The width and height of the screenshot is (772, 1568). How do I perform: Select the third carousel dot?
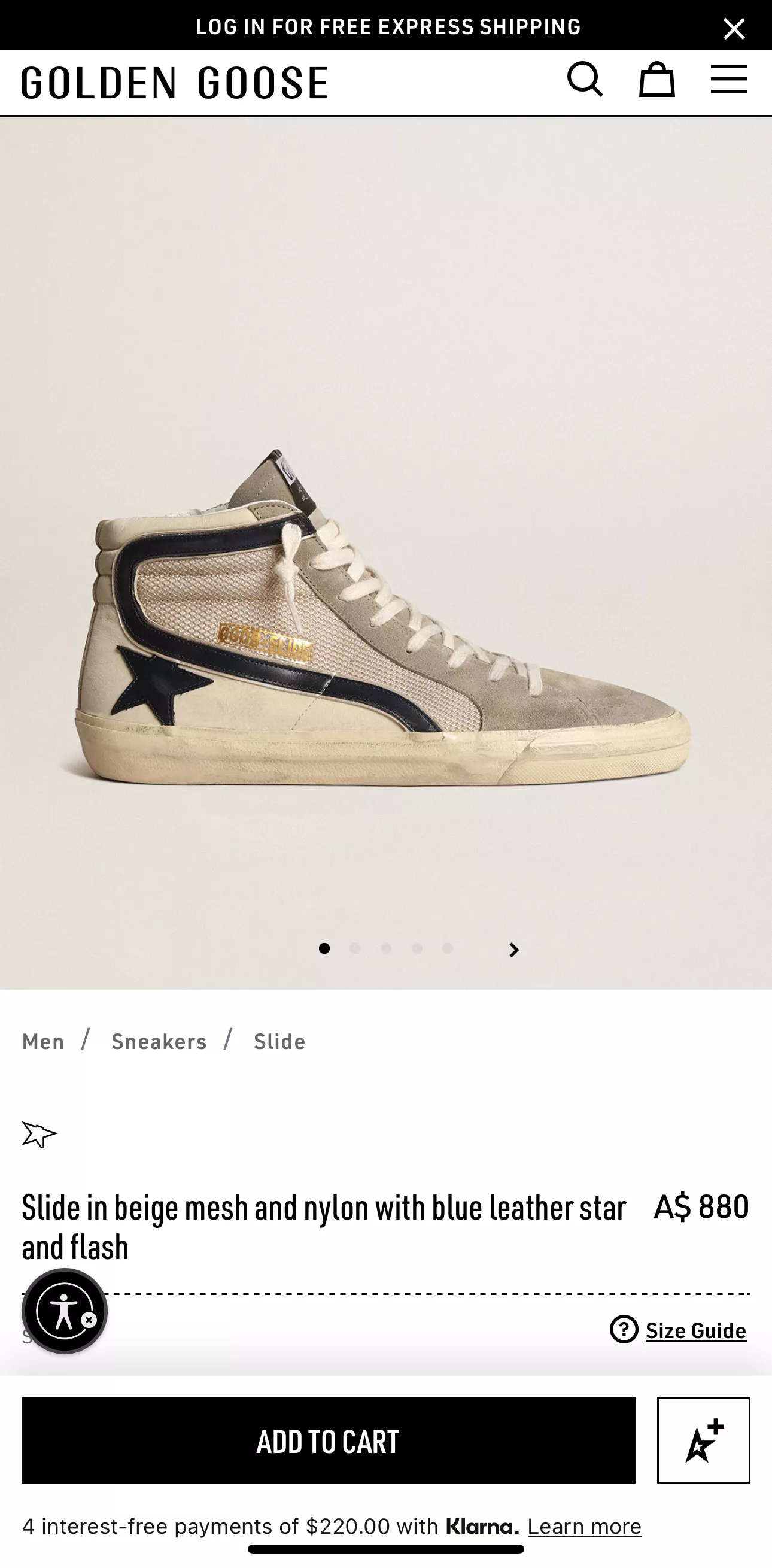[385, 948]
